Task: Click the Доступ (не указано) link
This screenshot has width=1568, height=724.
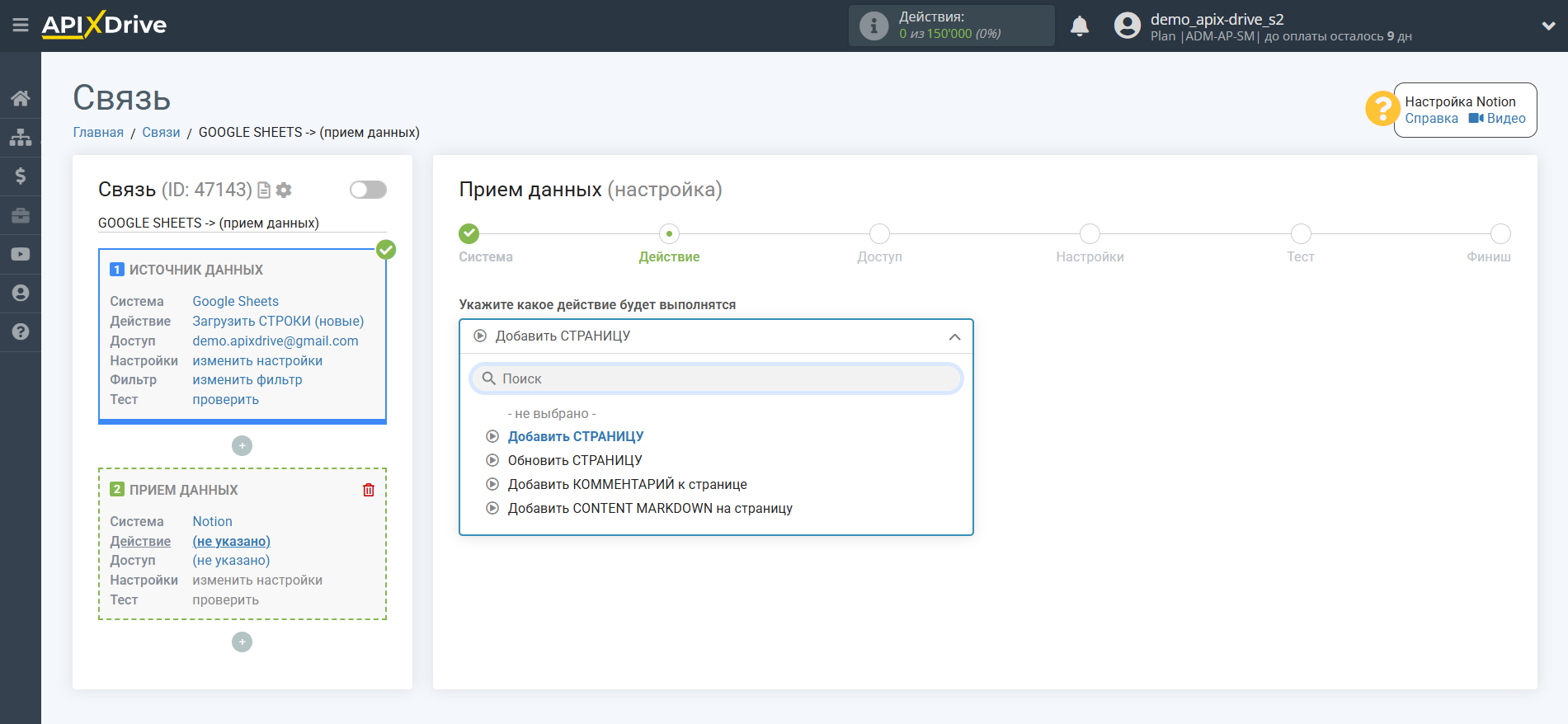Action: tap(231, 561)
